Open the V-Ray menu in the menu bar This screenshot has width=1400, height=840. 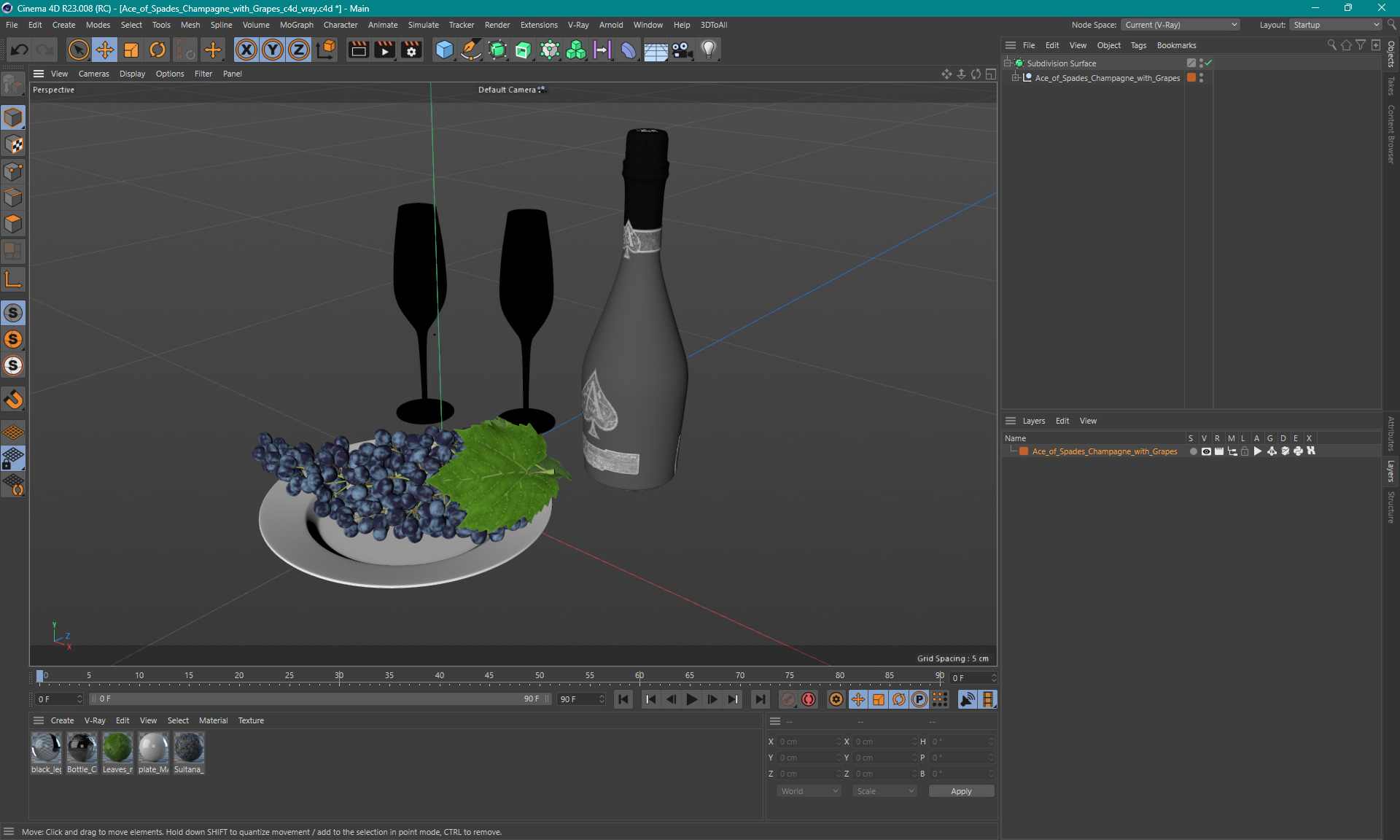578,25
